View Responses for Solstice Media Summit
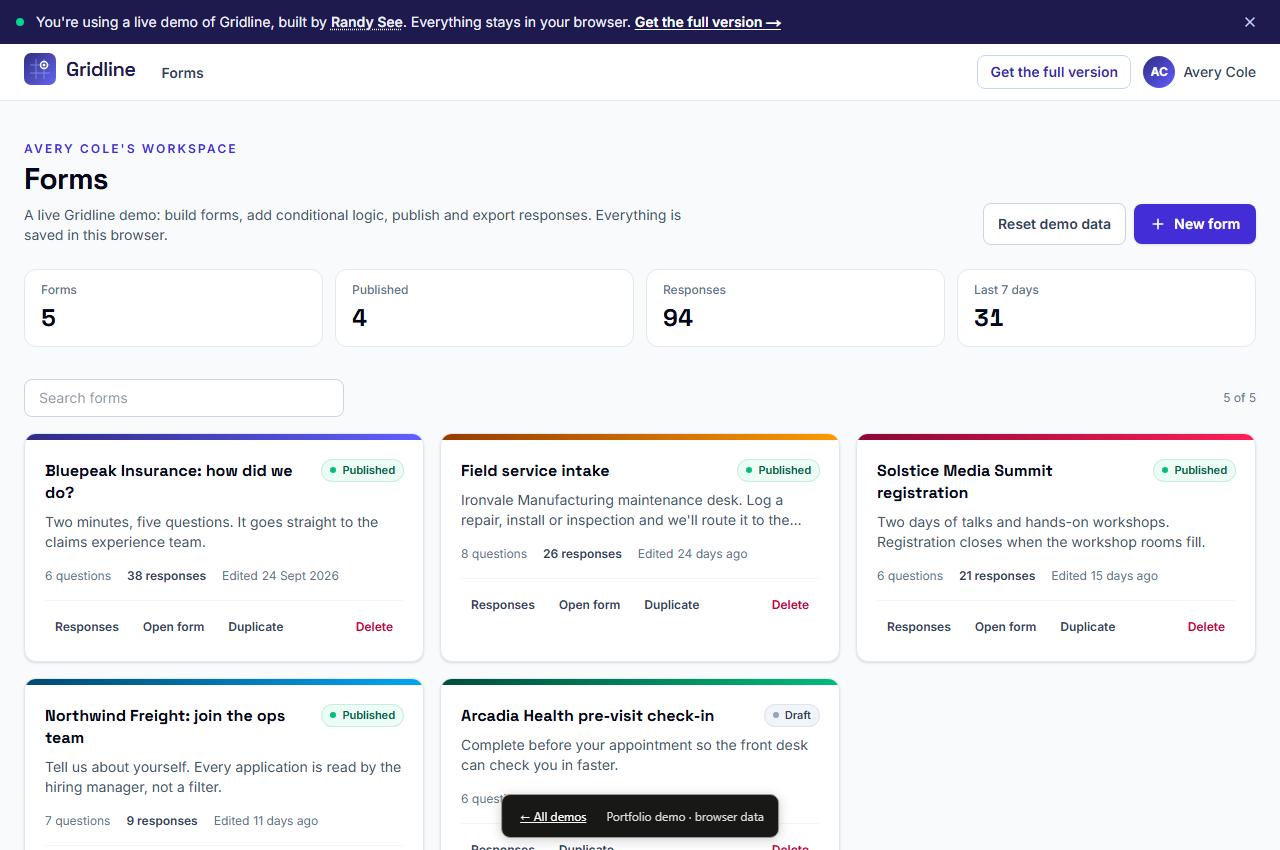 point(919,627)
